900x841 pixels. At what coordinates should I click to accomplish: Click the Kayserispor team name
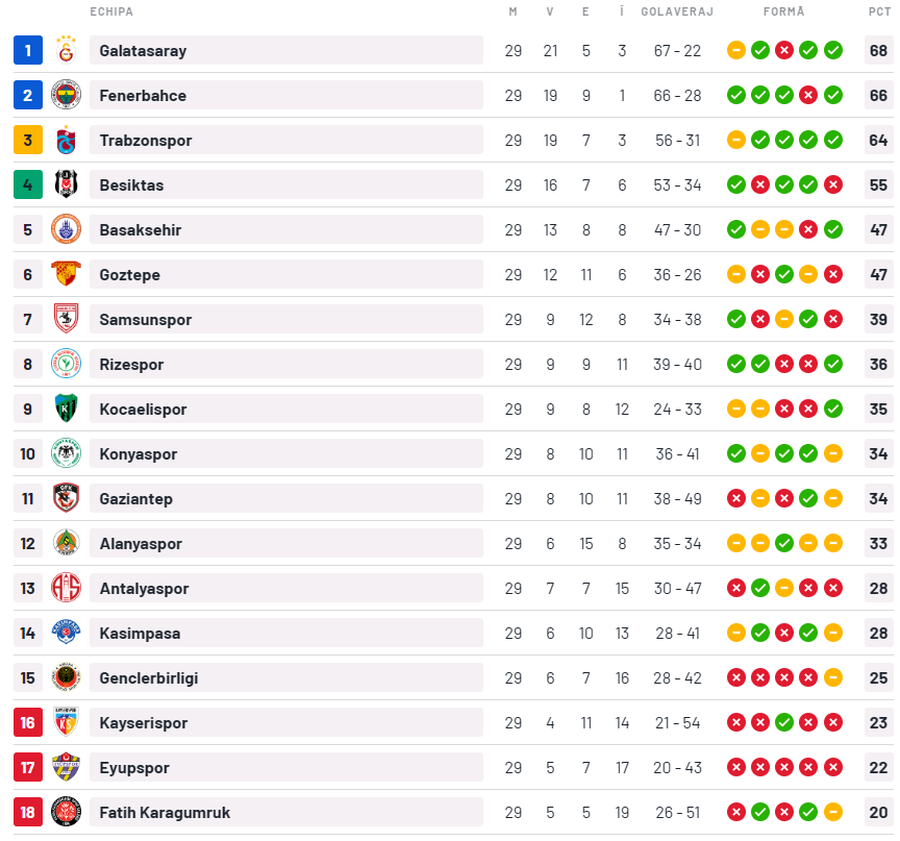(143, 723)
